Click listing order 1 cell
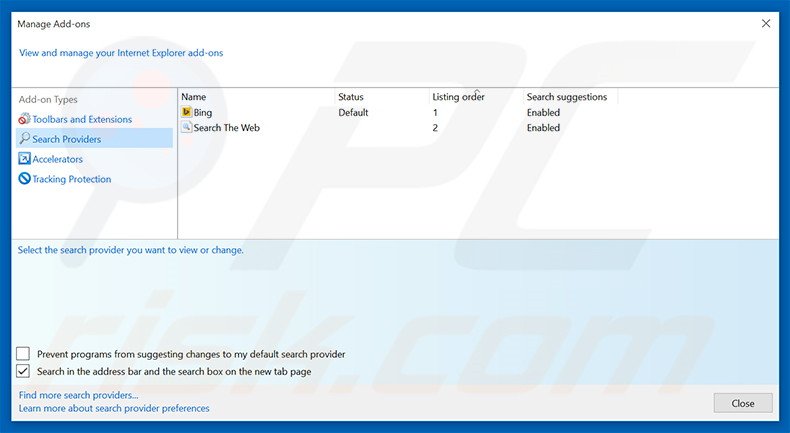The height and width of the screenshot is (433, 790). tap(435, 112)
